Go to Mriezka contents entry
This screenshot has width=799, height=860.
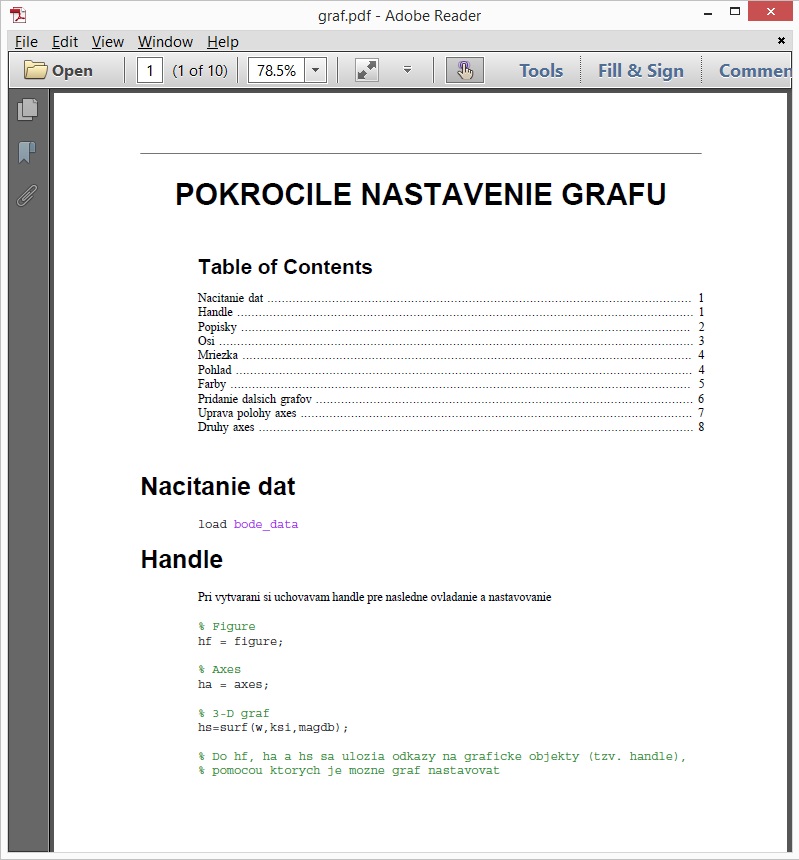451,355
